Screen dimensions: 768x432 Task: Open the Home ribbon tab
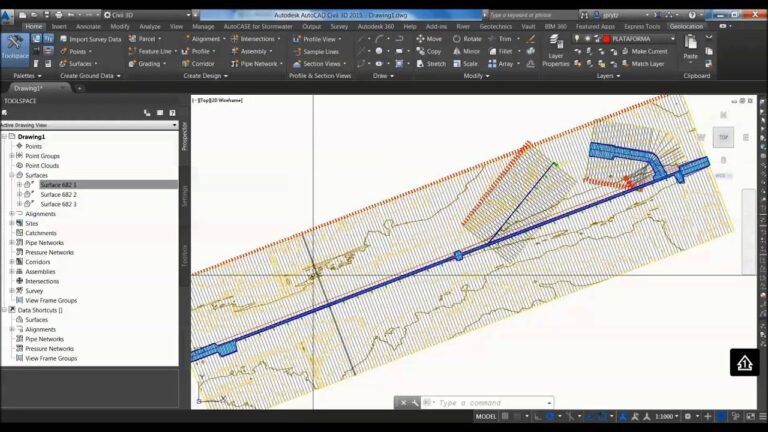33,26
